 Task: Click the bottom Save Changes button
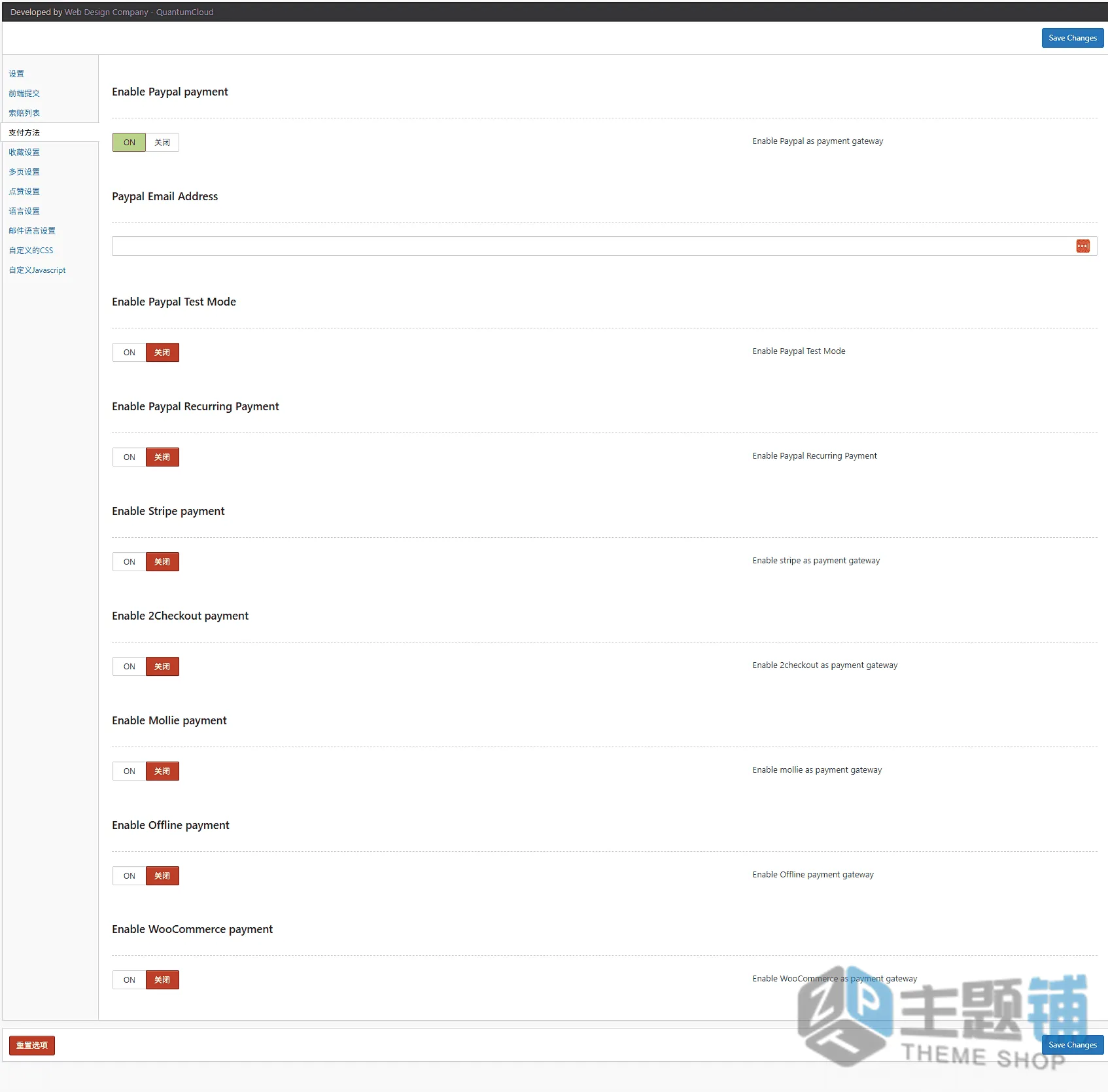pos(1073,1045)
